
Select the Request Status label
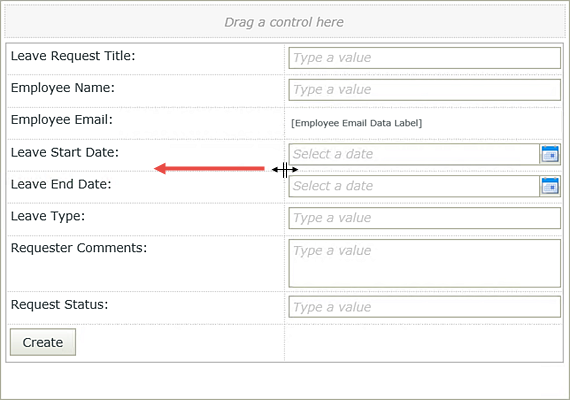(60, 305)
